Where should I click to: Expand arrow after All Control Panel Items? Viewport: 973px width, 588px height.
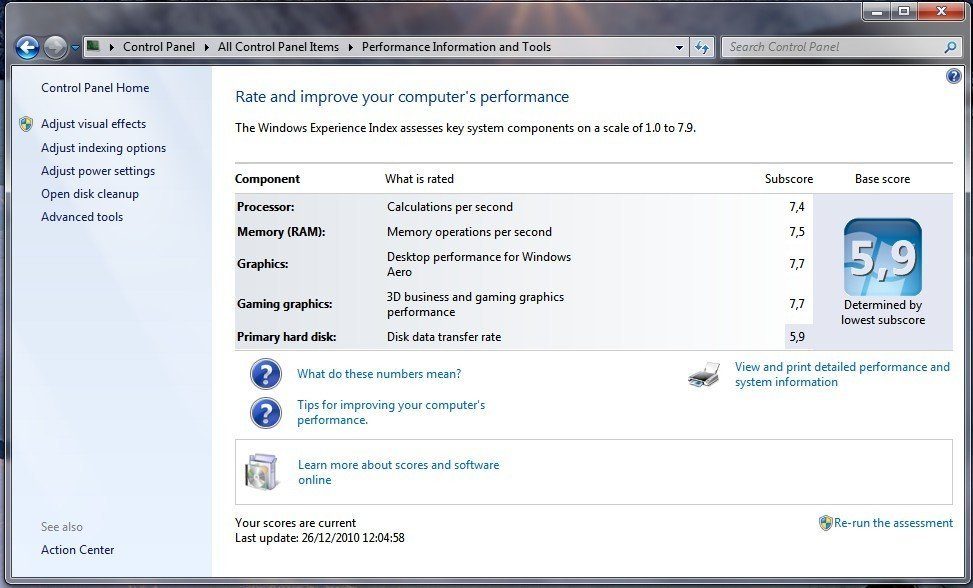point(351,47)
